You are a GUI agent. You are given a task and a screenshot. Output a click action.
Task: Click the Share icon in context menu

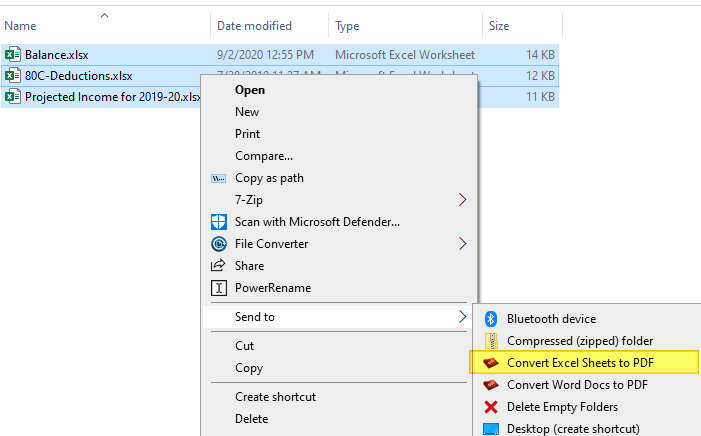[218, 266]
